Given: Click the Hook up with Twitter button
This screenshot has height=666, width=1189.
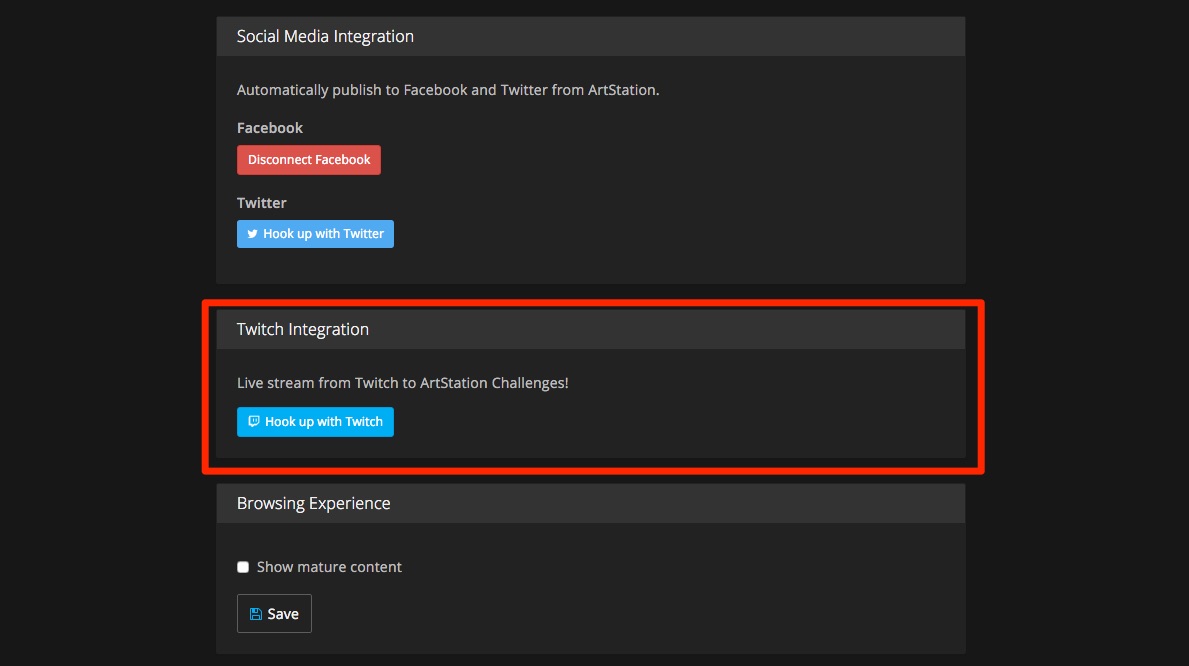Looking at the screenshot, I should pos(315,234).
